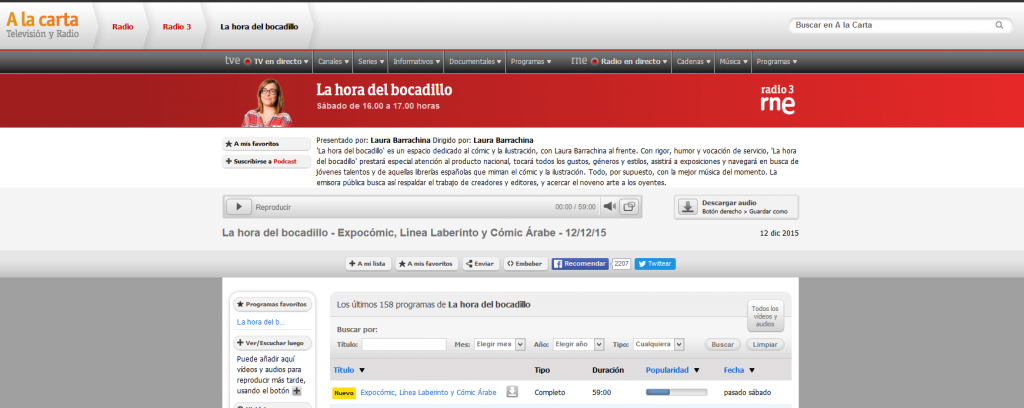Click the Buscar filter button
This screenshot has width=1024, height=408.
(x=722, y=344)
